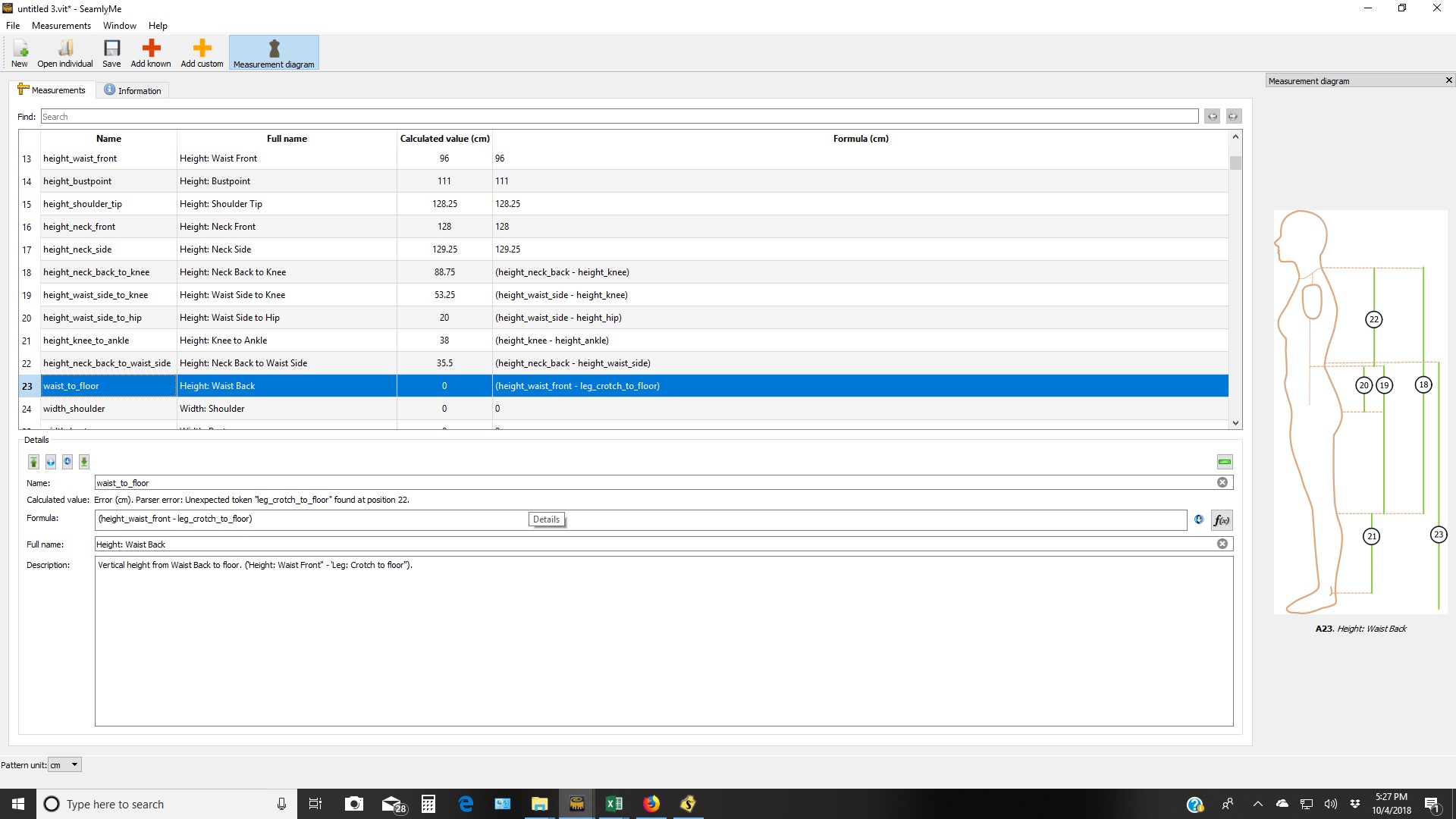
Task: Open Firefox from the taskbar
Action: click(651, 804)
